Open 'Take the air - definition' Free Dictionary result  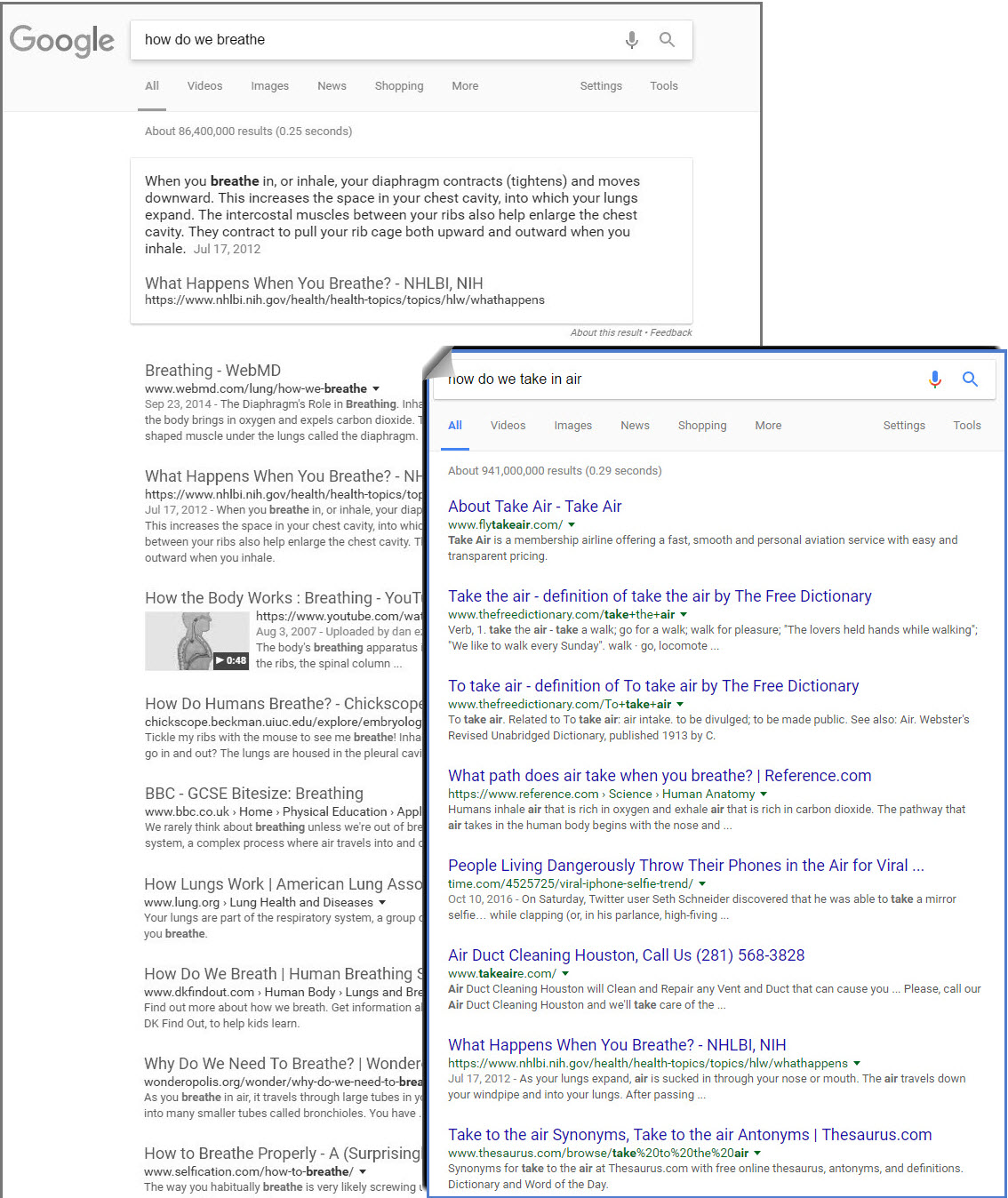(x=660, y=596)
